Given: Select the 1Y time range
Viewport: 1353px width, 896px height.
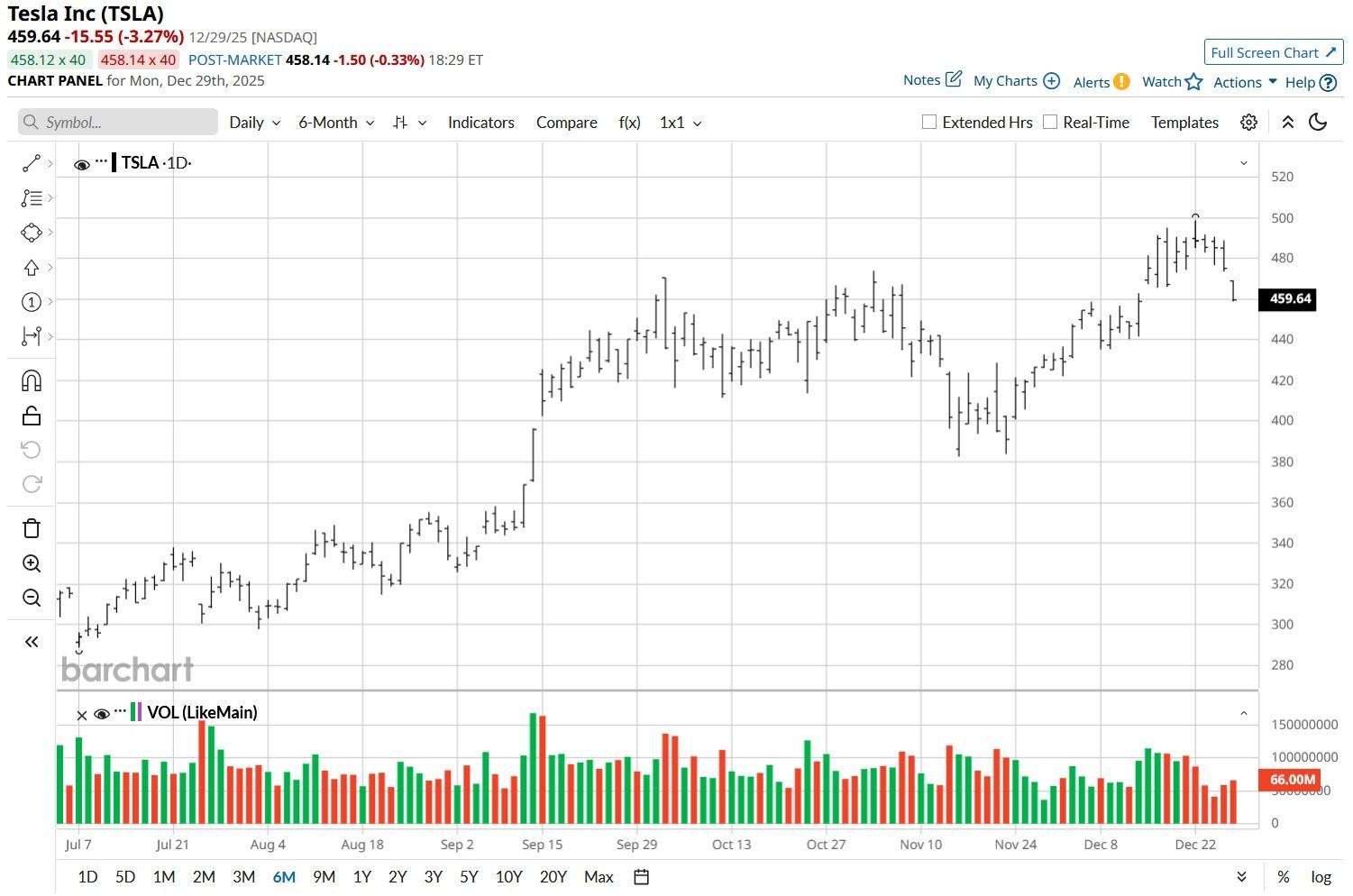Looking at the screenshot, I should (362, 877).
